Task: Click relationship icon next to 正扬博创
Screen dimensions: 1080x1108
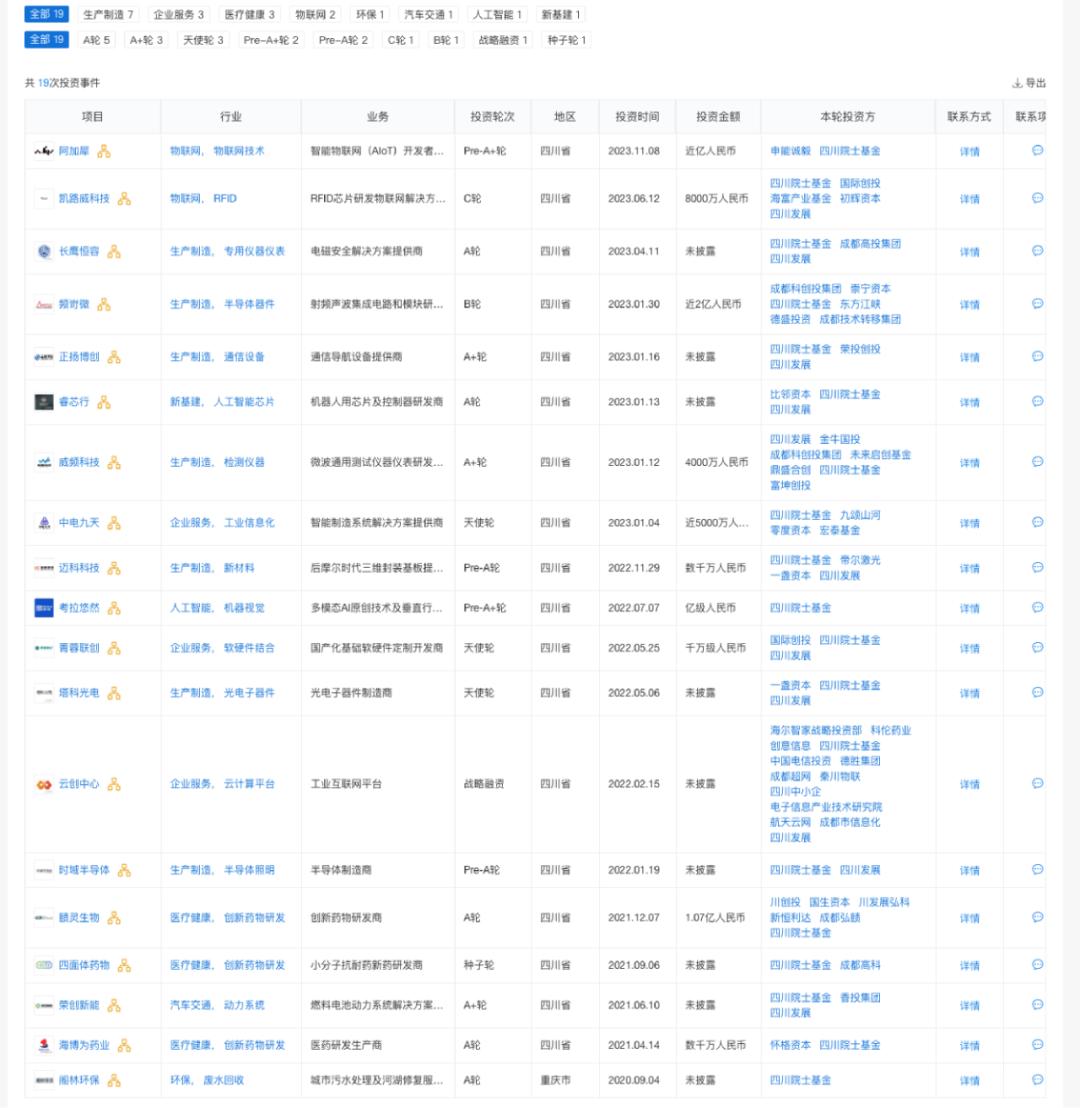Action: tap(114, 357)
